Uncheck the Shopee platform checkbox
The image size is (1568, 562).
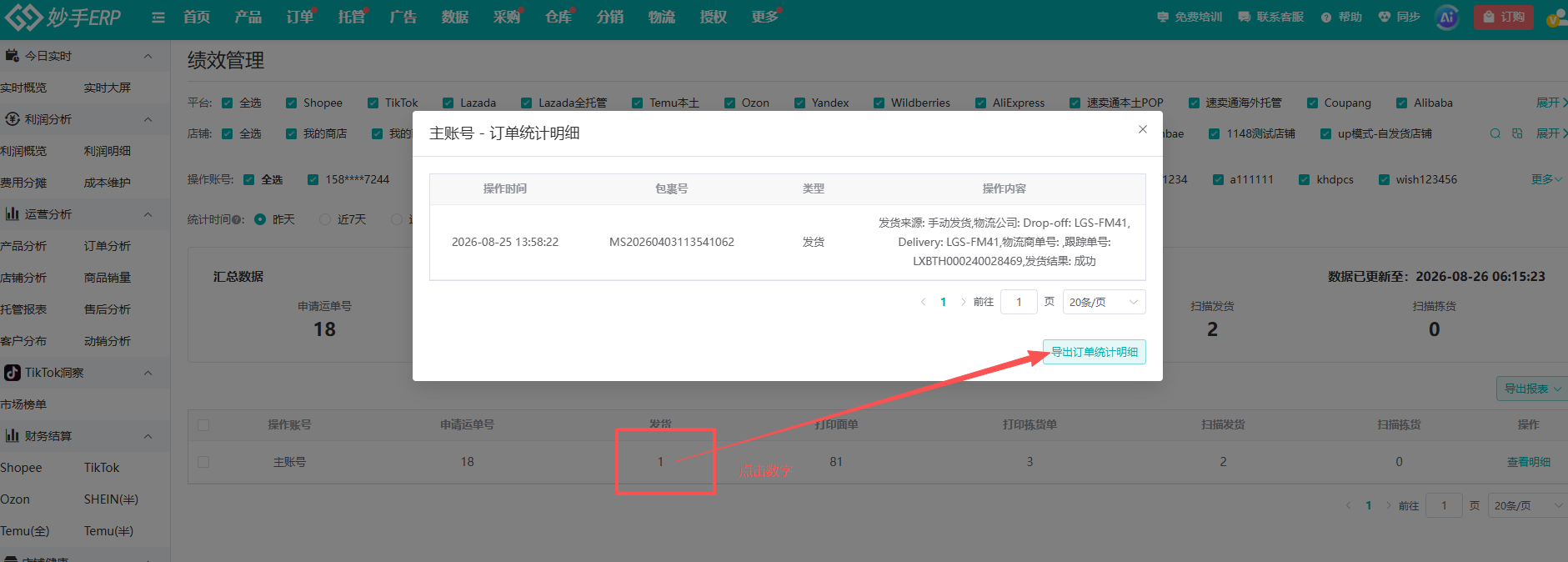[291, 103]
